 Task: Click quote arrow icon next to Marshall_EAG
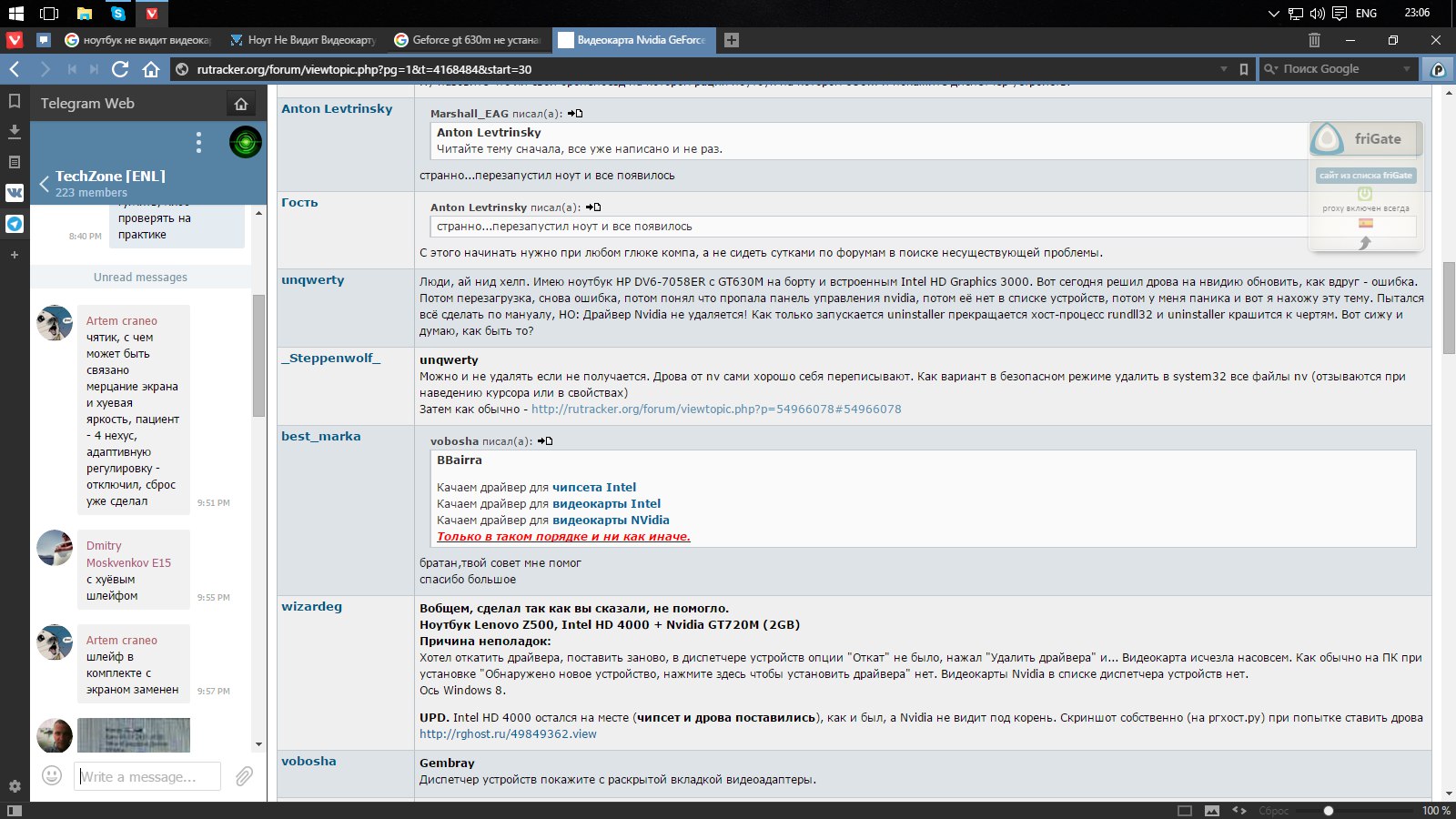pyautogui.click(x=575, y=114)
